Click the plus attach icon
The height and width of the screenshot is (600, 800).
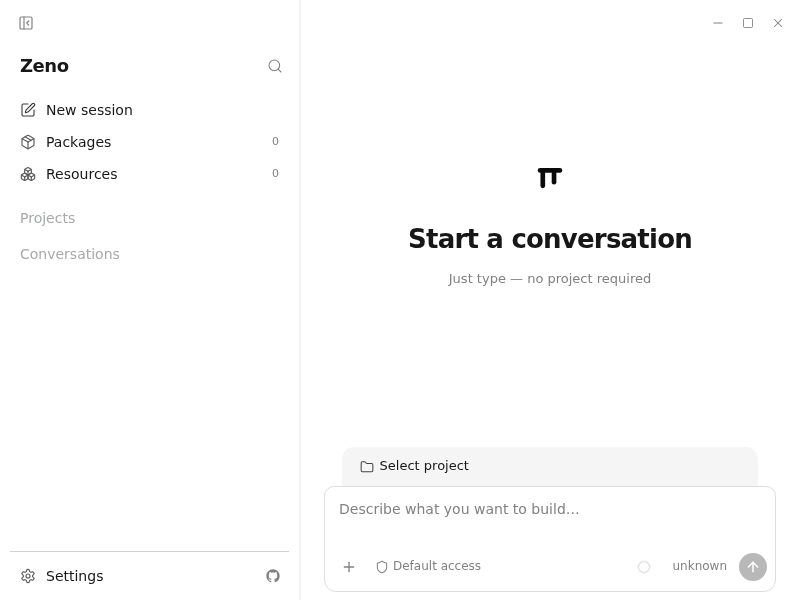point(349,567)
